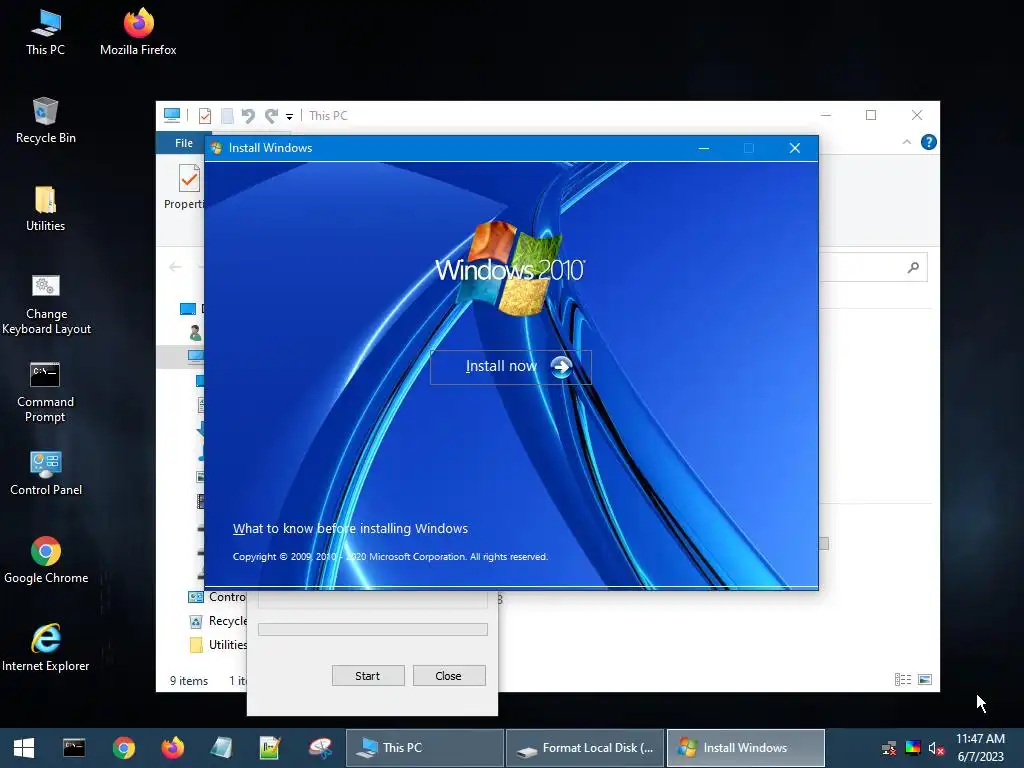1024x768 pixels.
Task: Click the muted volume tray icon
Action: [936, 748]
